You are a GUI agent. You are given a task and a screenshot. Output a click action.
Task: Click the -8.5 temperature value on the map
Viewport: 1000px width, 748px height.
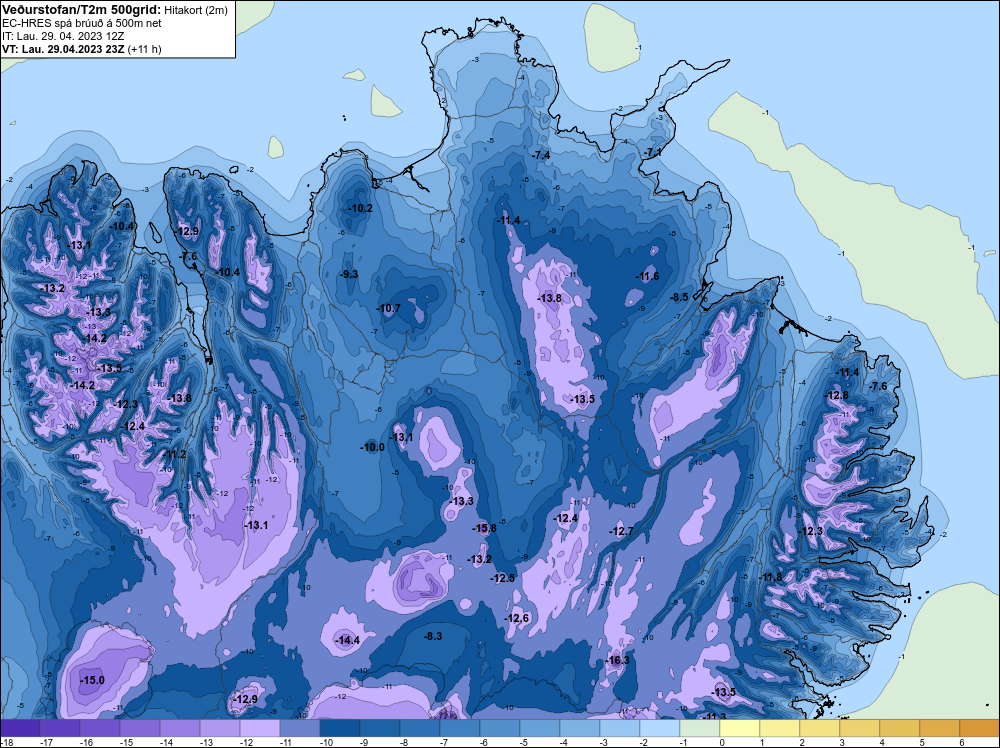tap(679, 297)
